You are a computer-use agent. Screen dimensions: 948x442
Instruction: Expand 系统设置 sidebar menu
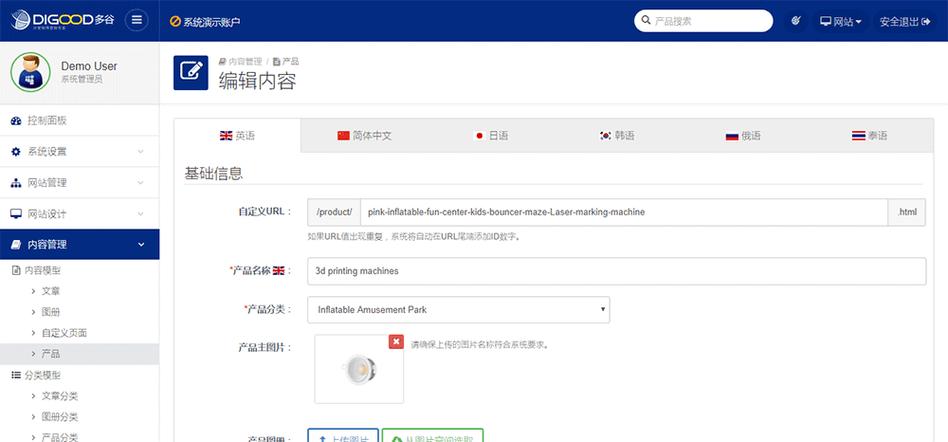point(80,152)
